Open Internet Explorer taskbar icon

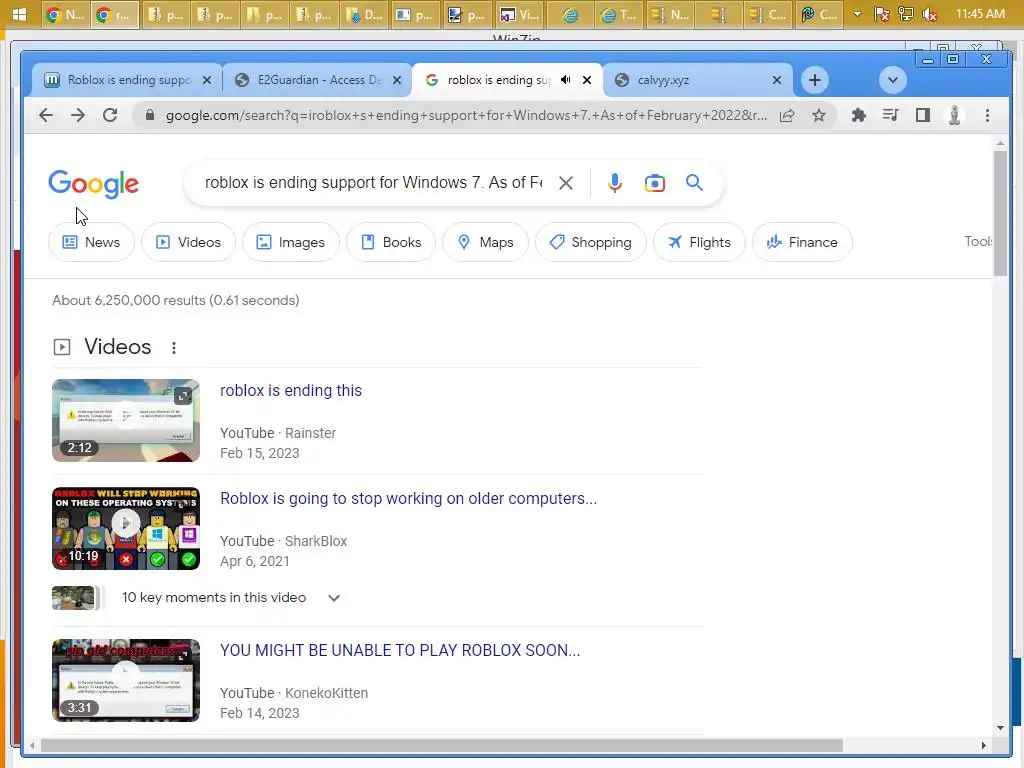pyautogui.click(x=570, y=14)
